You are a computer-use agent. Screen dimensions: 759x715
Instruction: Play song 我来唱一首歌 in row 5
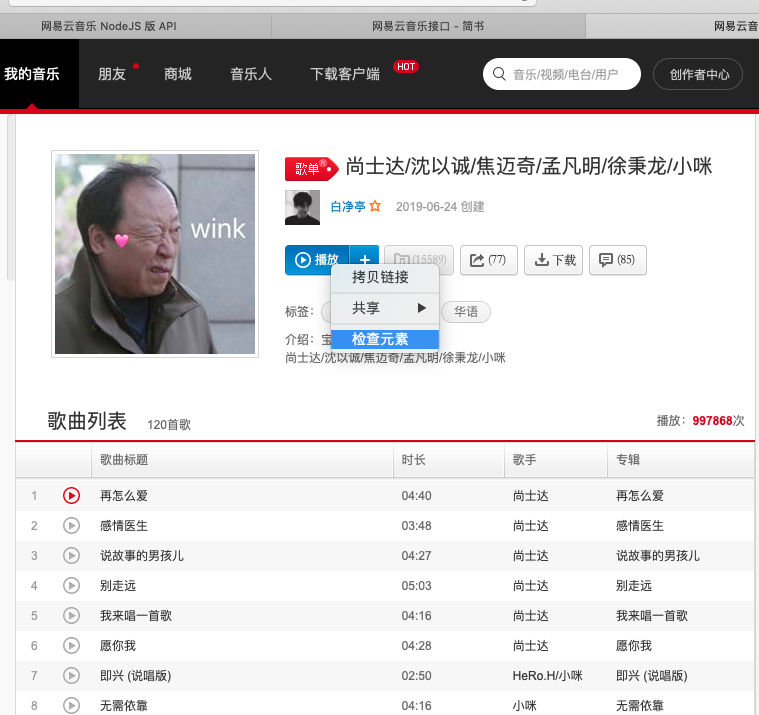[71, 616]
